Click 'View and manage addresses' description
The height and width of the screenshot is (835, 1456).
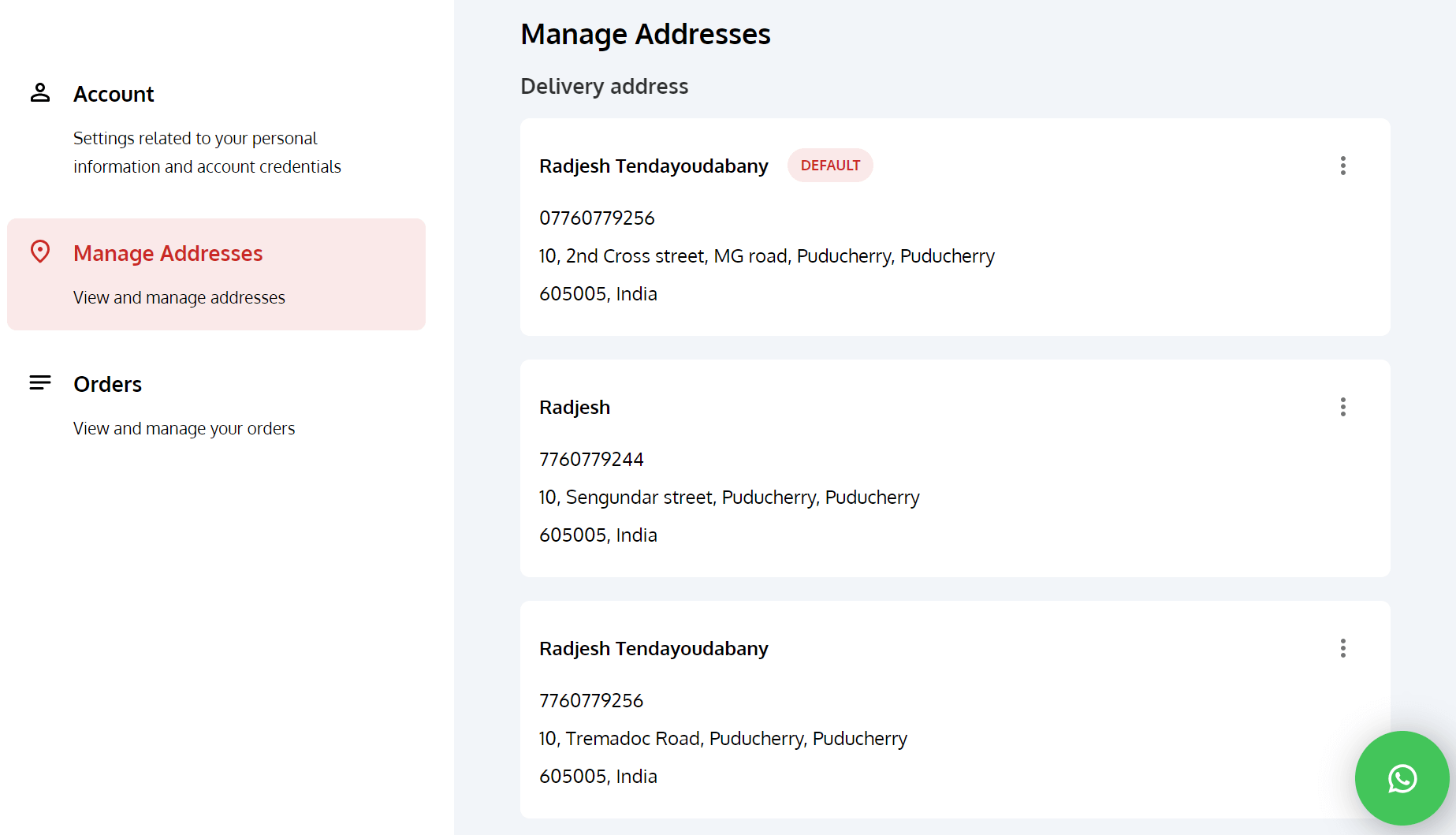[179, 298]
